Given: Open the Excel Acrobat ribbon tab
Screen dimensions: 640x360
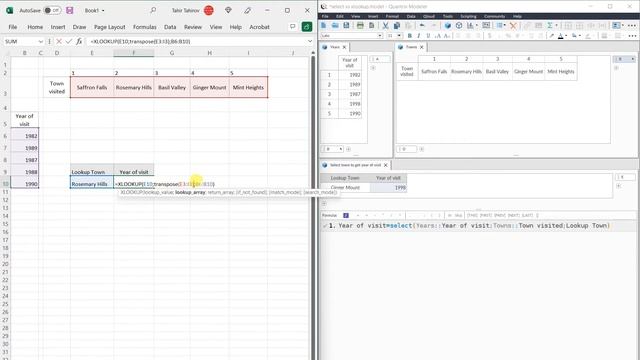Looking at the screenshot, I should 259,27.
